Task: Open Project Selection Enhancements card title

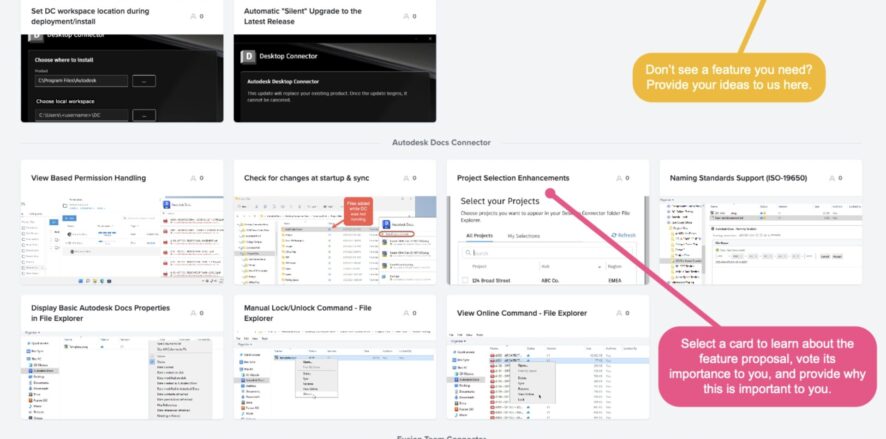Action: pos(513,178)
